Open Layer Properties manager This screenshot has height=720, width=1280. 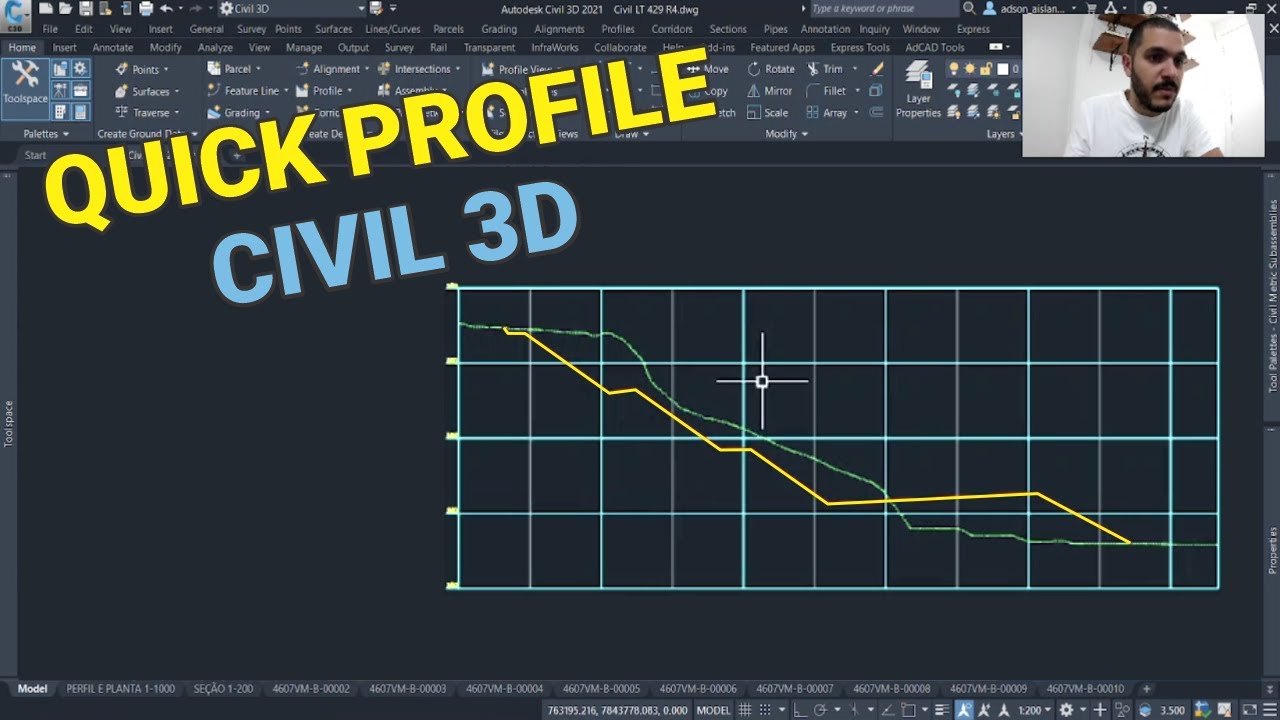tap(918, 90)
